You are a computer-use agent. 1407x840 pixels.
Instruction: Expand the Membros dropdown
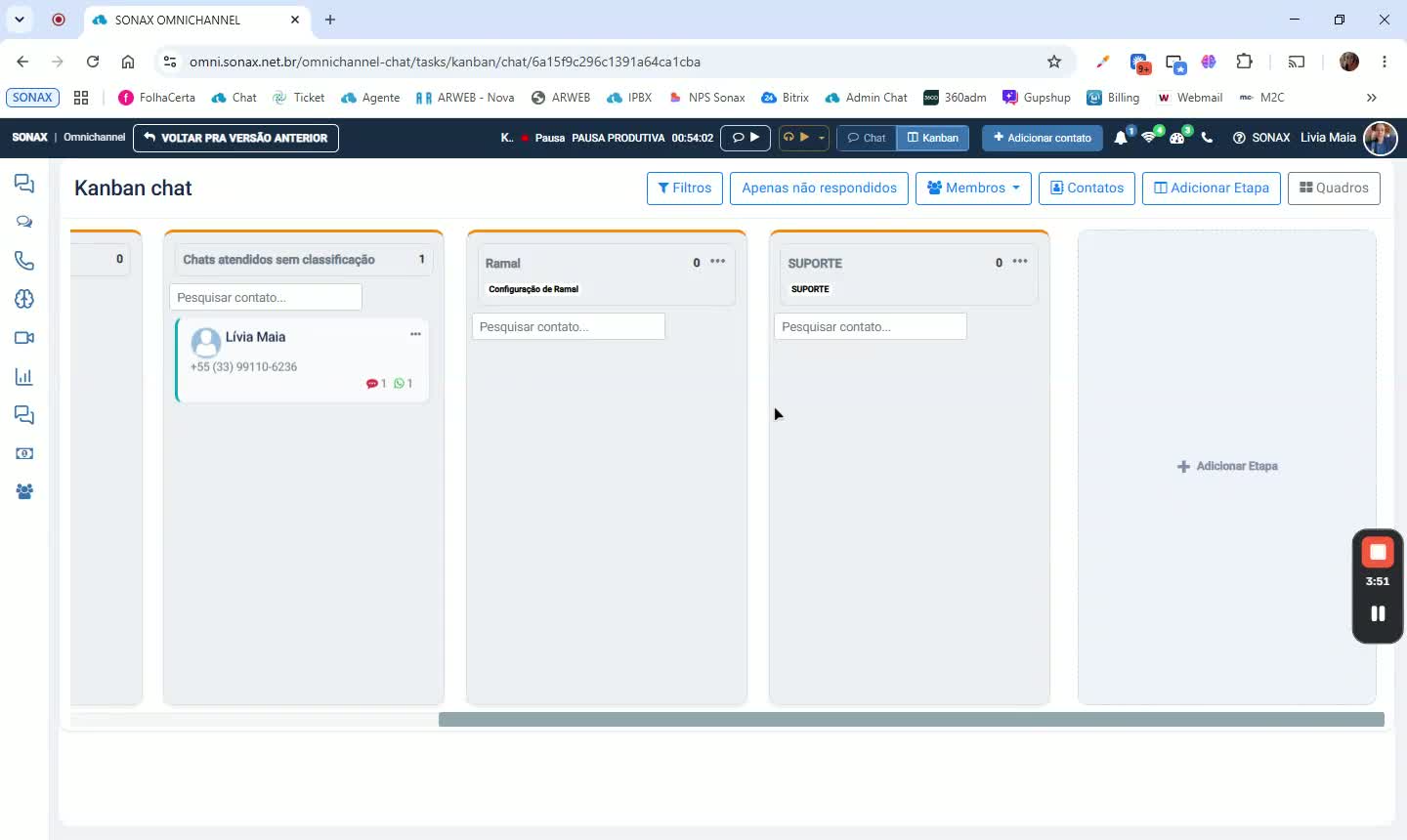click(973, 188)
